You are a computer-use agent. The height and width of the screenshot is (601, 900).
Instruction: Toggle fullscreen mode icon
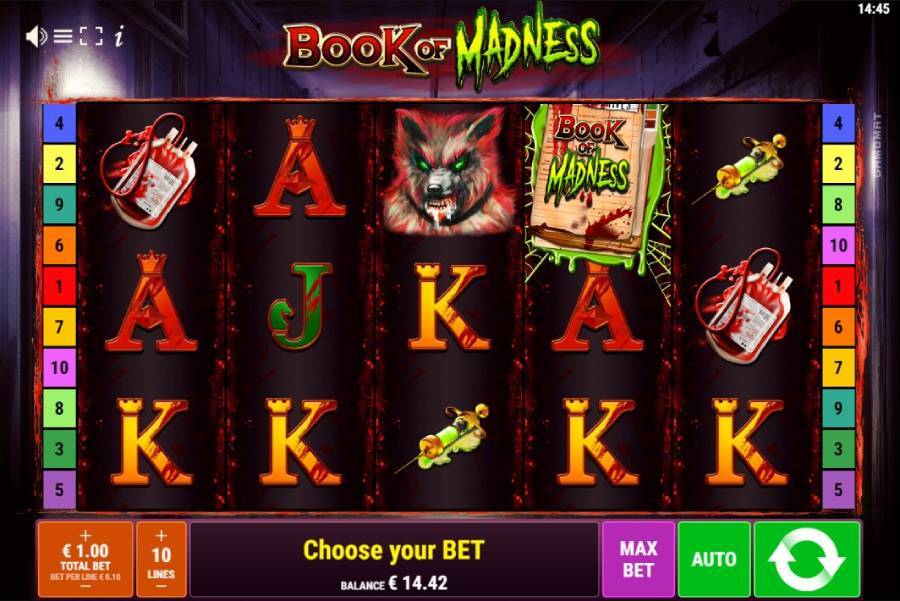click(x=91, y=37)
